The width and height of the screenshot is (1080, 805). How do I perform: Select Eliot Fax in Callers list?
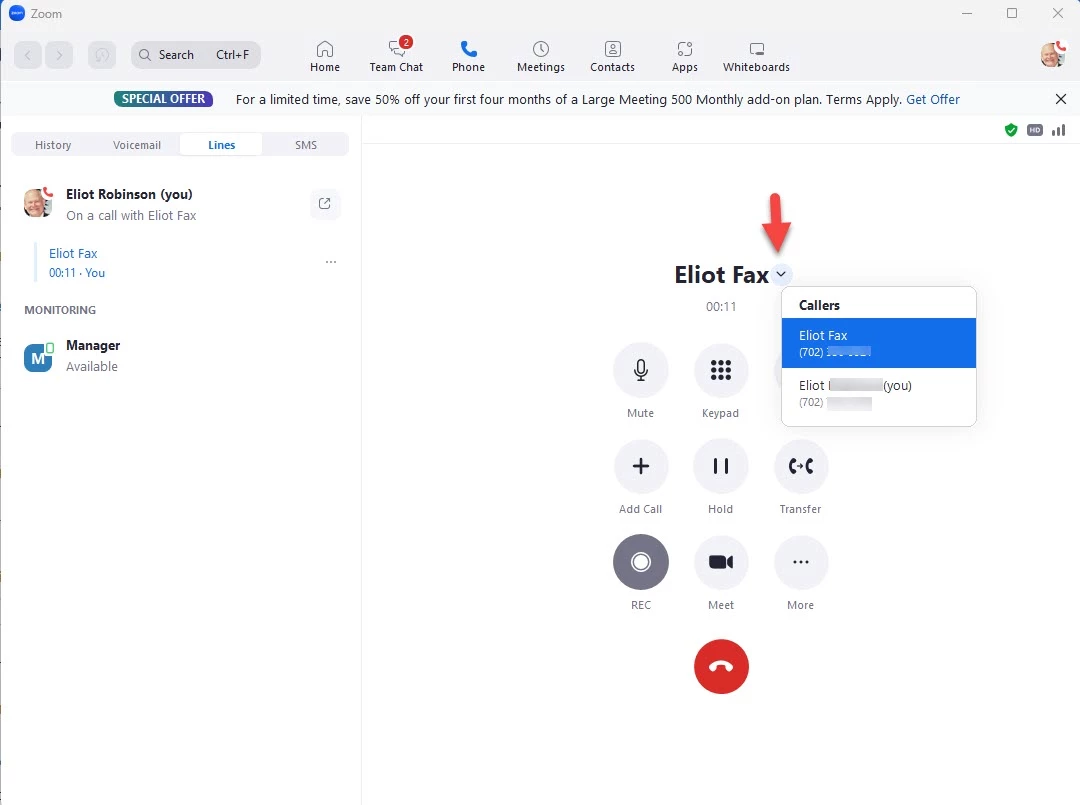click(878, 343)
